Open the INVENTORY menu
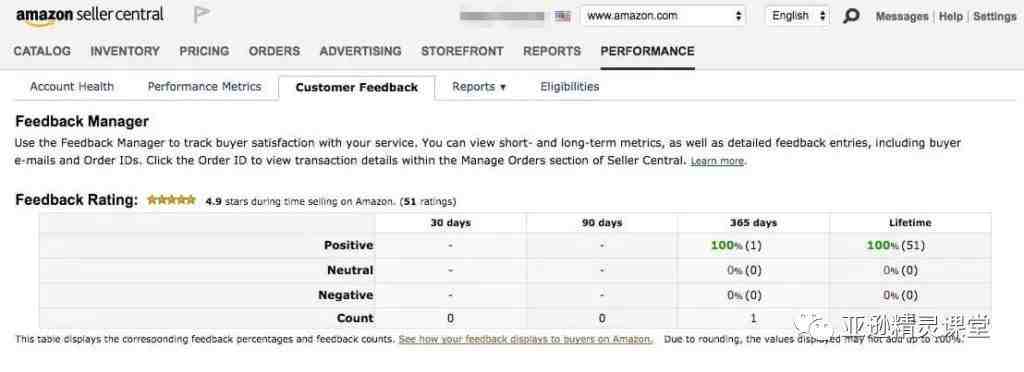This screenshot has width=1024, height=372. [125, 51]
